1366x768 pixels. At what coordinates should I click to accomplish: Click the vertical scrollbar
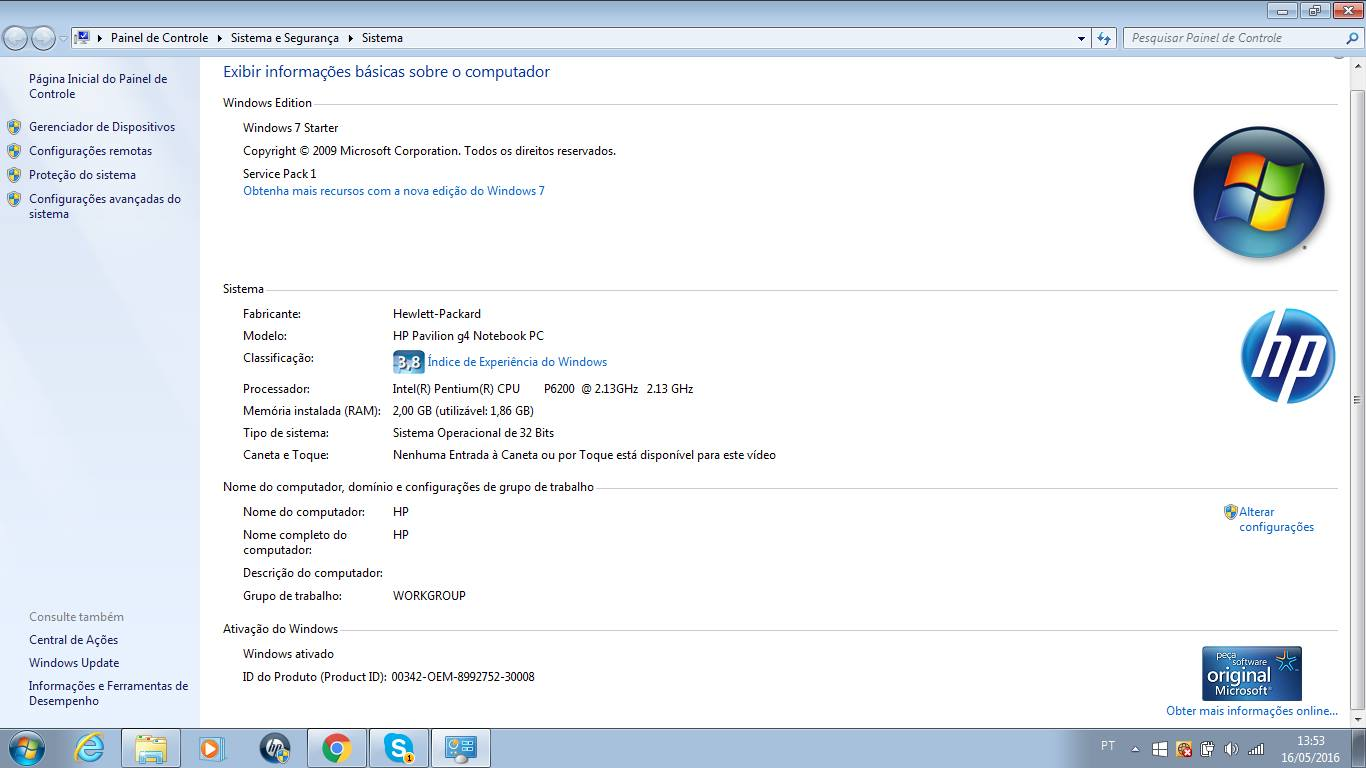coord(1357,400)
